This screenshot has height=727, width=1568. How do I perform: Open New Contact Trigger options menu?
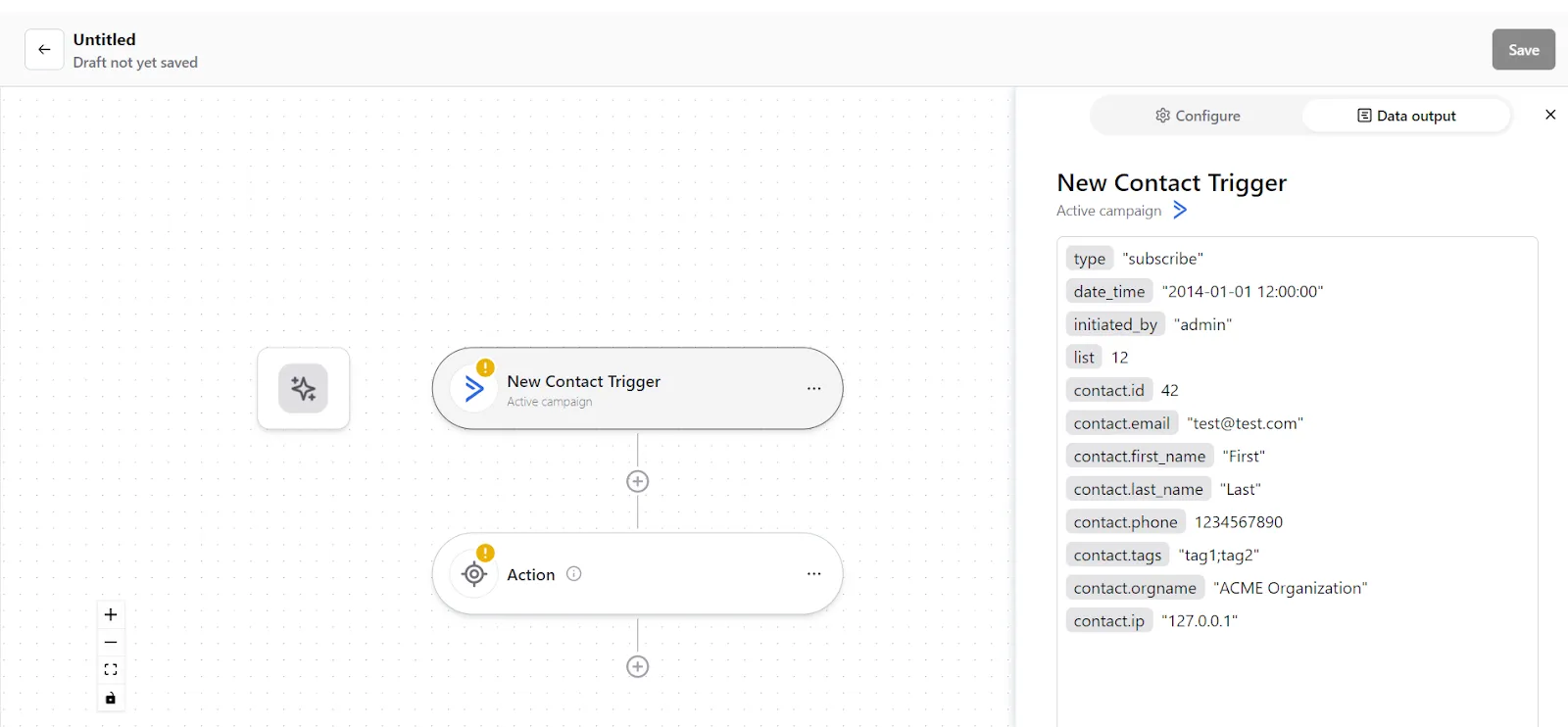[x=813, y=389]
